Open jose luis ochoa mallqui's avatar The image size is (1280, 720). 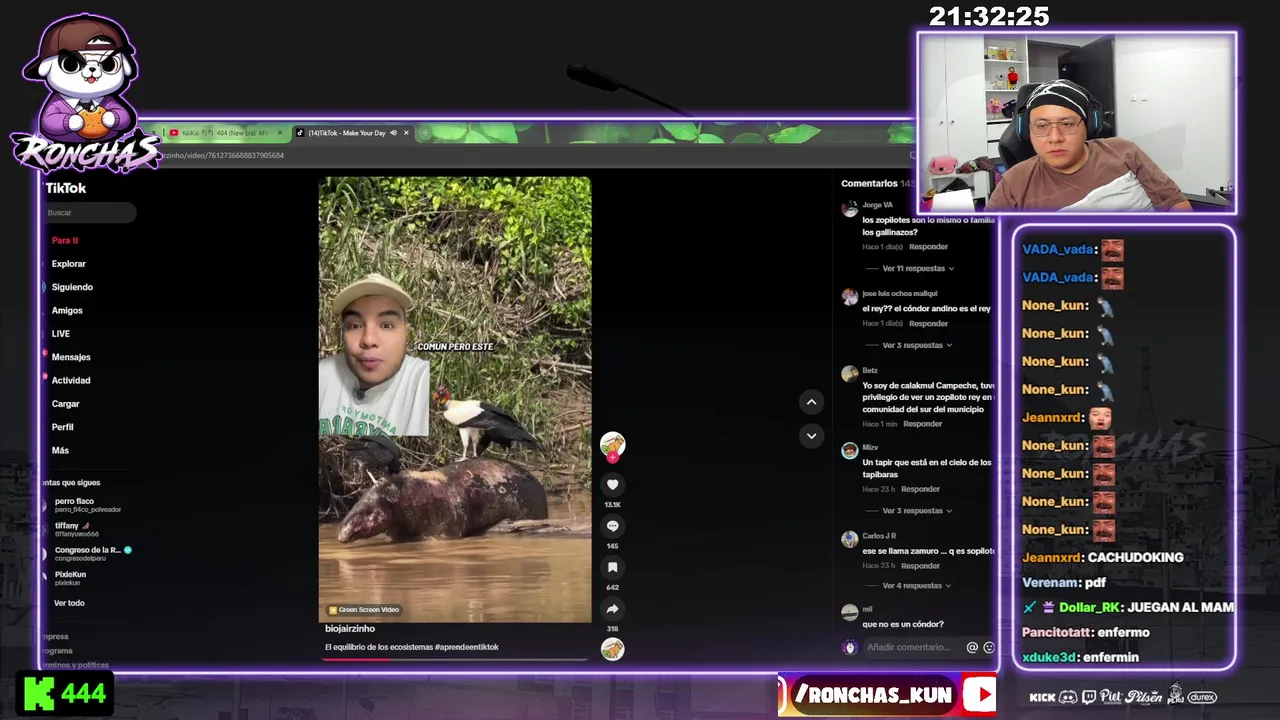coord(849,297)
